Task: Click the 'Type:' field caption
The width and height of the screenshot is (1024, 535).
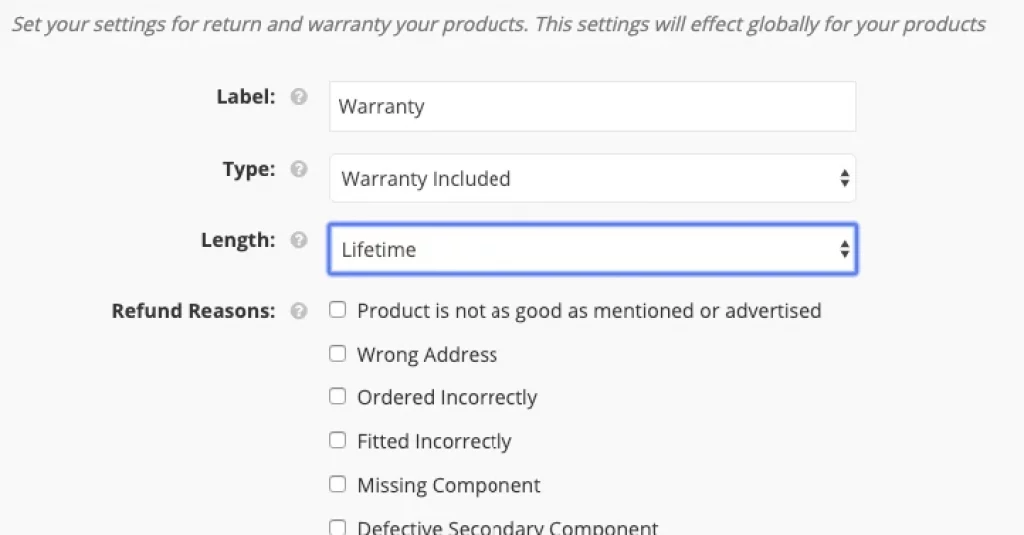Action: pyautogui.click(x=249, y=169)
